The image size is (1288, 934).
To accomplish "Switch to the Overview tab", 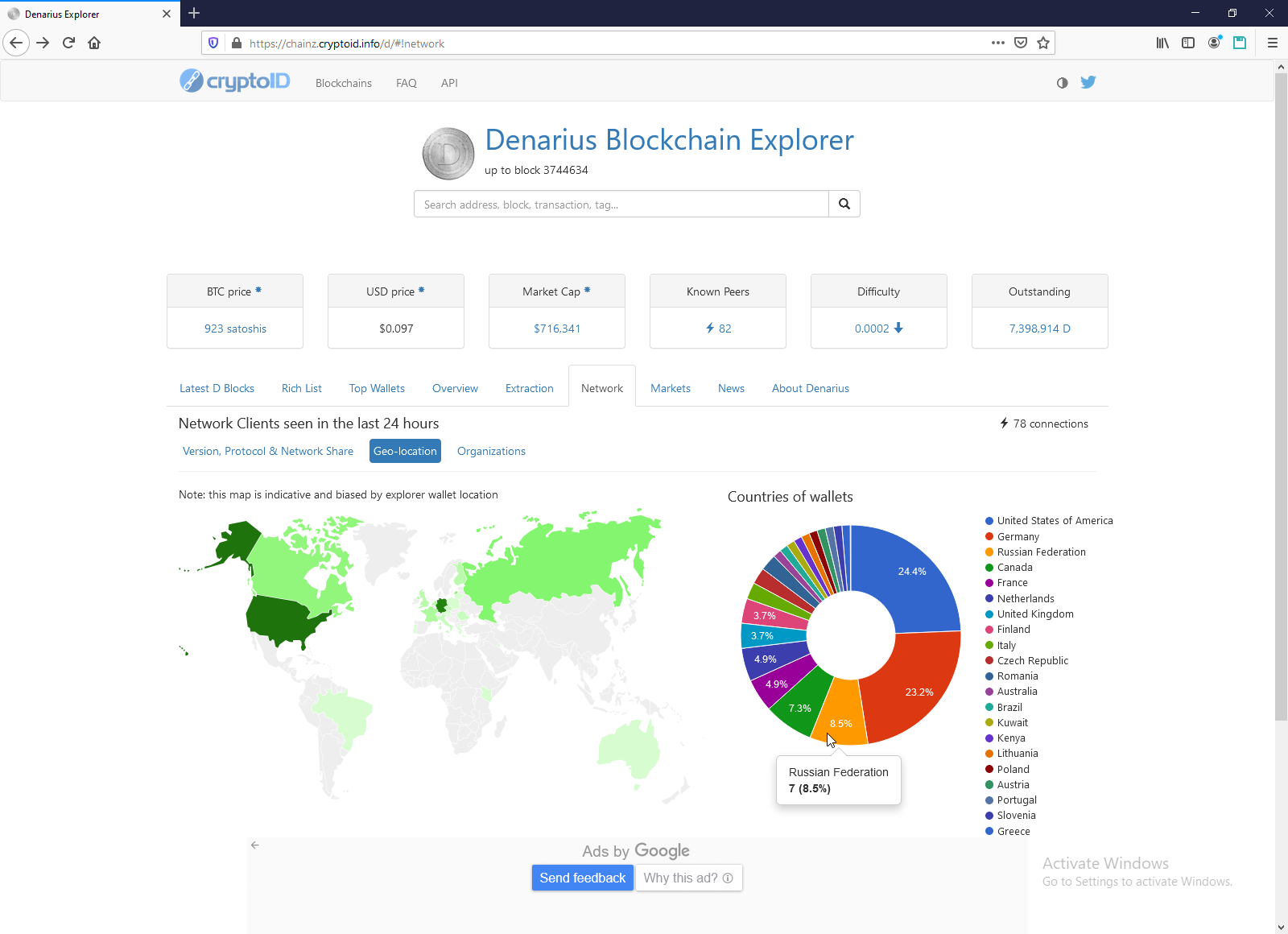I will [x=455, y=388].
